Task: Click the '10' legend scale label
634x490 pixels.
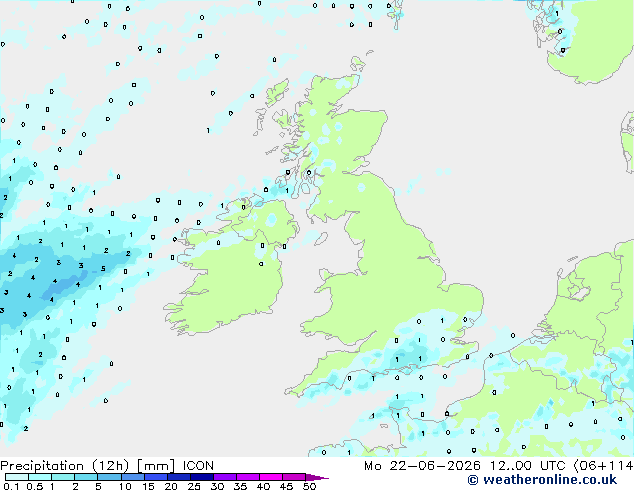Action: 125,486
